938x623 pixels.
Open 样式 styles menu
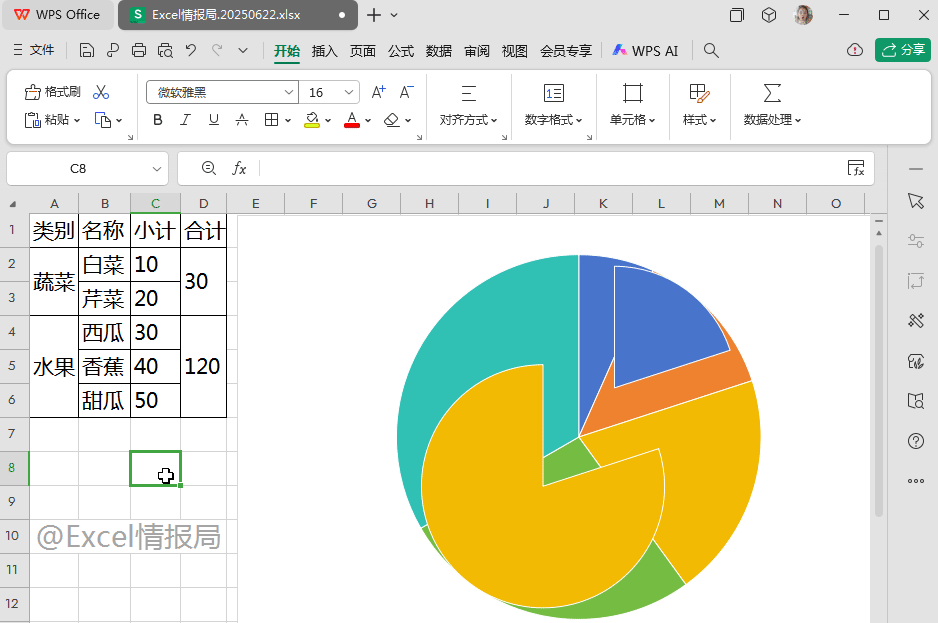[699, 105]
